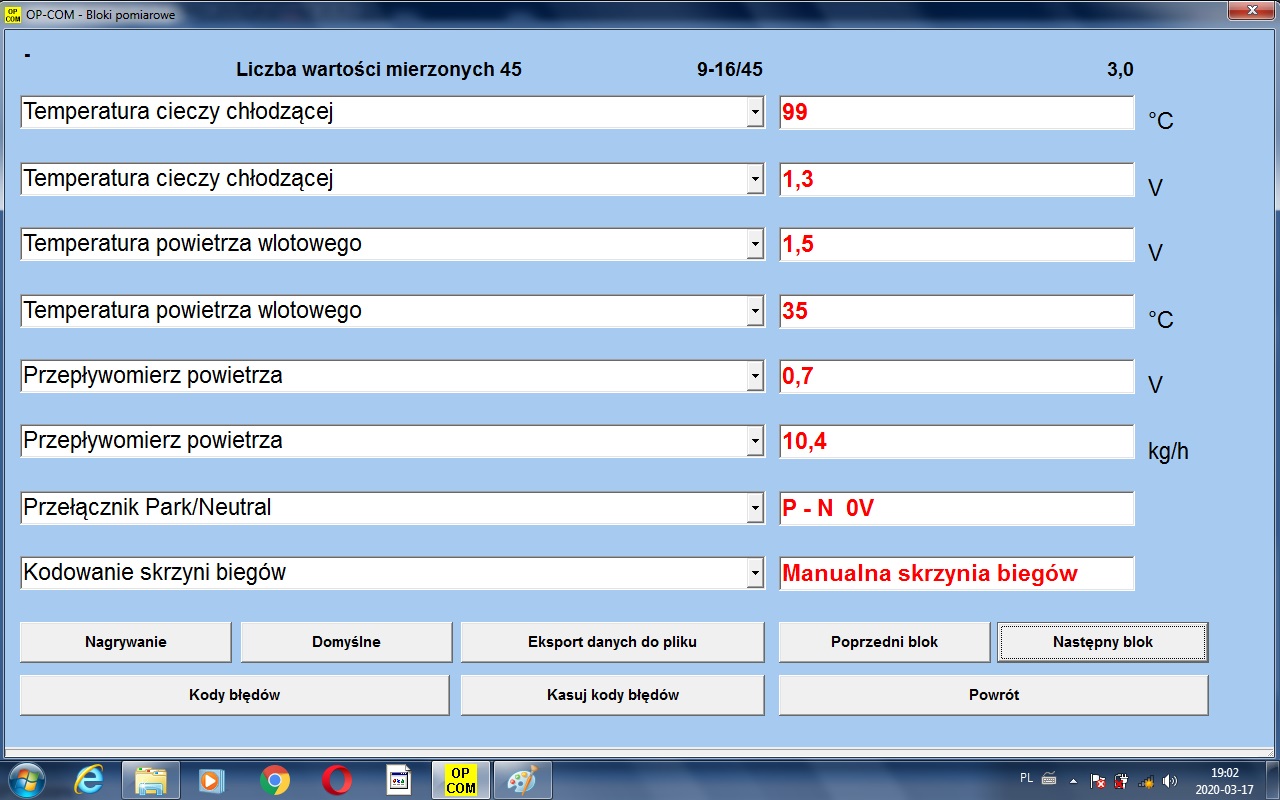Click the volume speaker tray icon
This screenshot has width=1280, height=800.
pos(1170,781)
